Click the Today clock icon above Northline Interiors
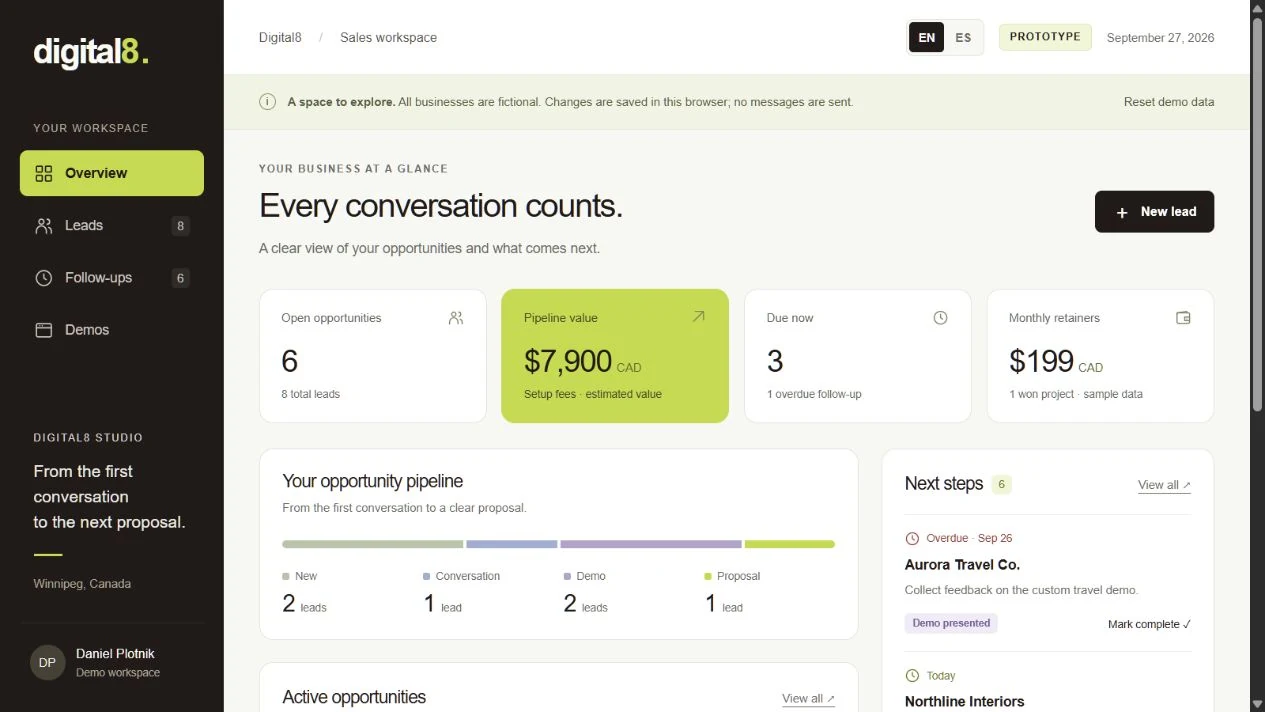Screen dimensions: 1265x712 point(912,676)
